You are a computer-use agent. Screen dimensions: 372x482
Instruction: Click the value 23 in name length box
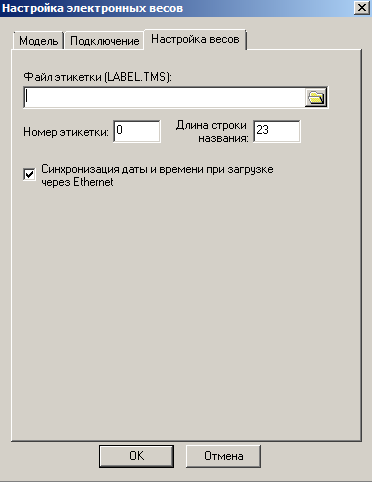[x=262, y=130]
